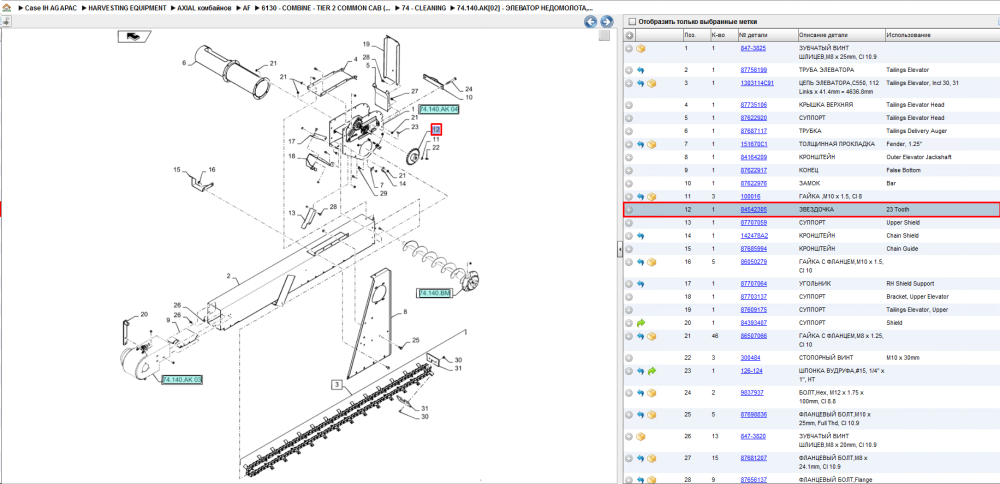The image size is (1000, 484).
Task: Click the pin panel icon under the home icon
Action: click(6, 21)
